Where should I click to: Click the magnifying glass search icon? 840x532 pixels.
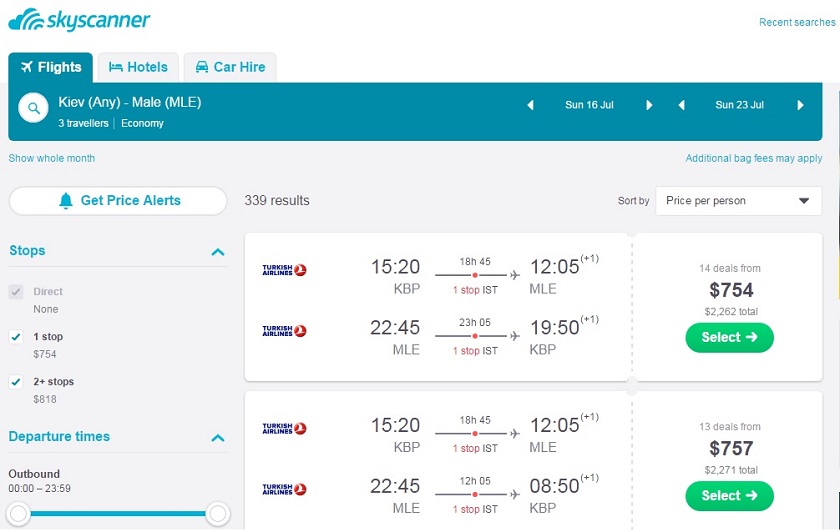(x=33, y=109)
